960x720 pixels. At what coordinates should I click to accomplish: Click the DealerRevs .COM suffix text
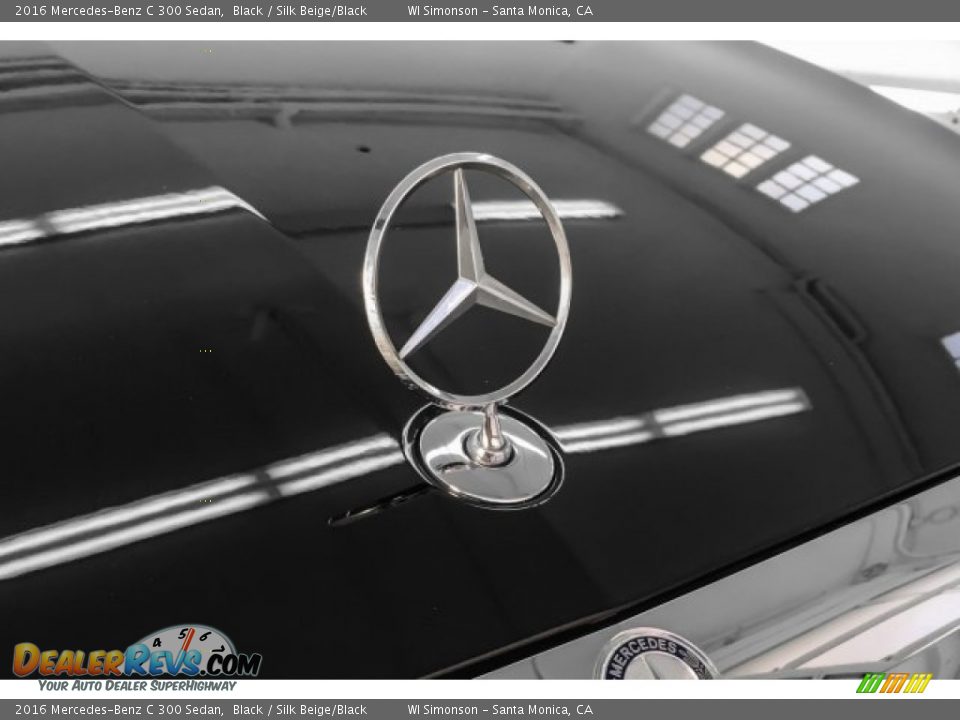click(230, 661)
